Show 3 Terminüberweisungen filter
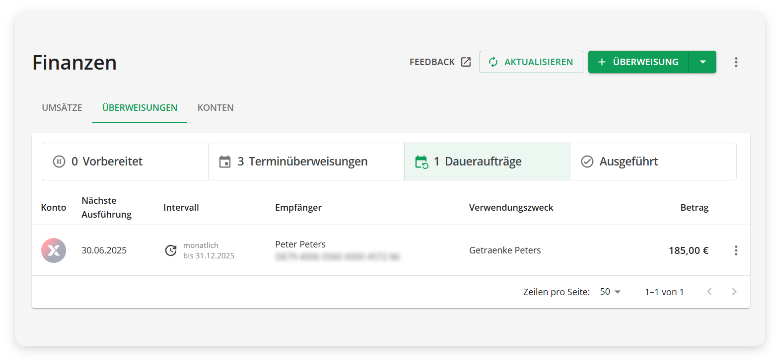The height and width of the screenshot is (364, 780). point(306,162)
